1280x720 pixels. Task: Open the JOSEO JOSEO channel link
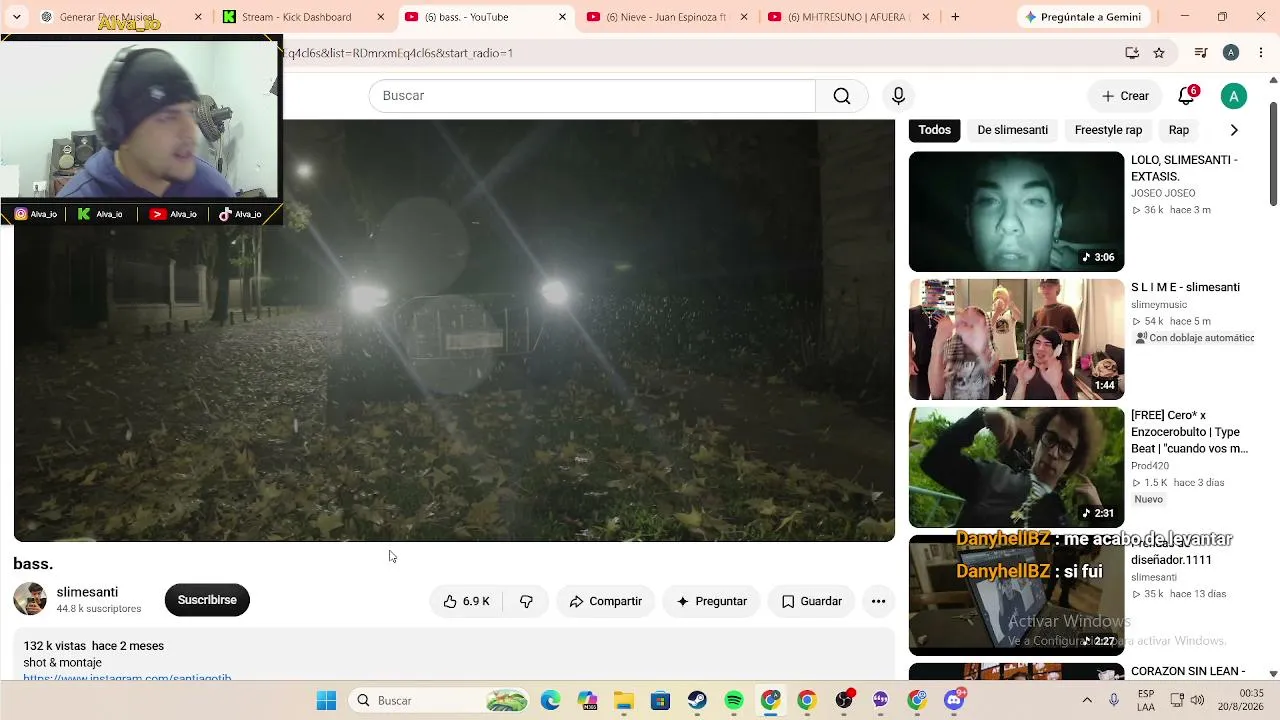(1163, 193)
